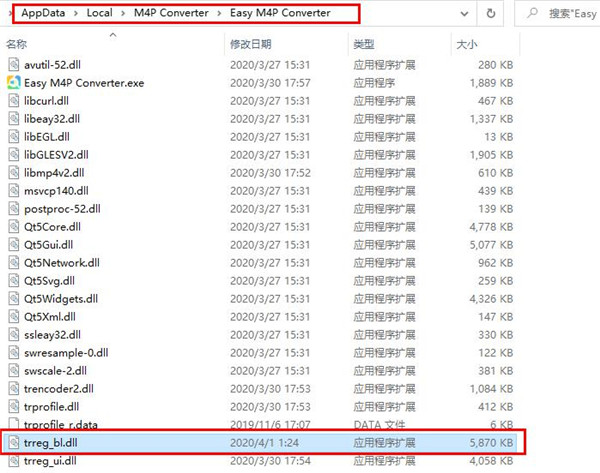
Task: Select the Qt5Xml.dll file name
Action: pyautogui.click(x=50, y=316)
